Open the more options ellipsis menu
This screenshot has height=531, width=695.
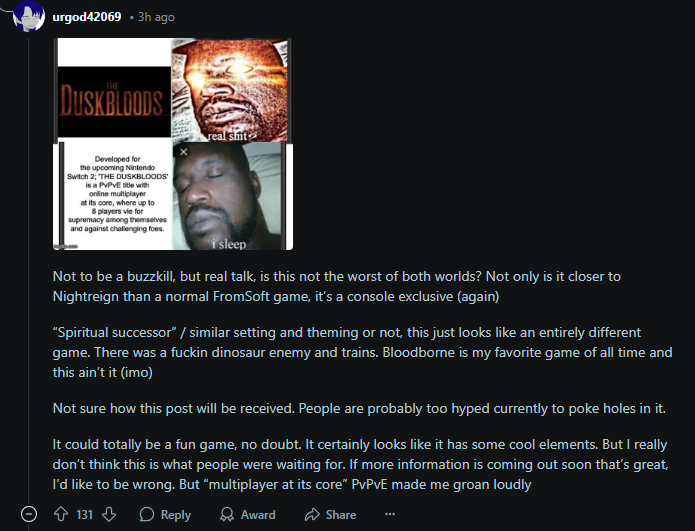390,514
